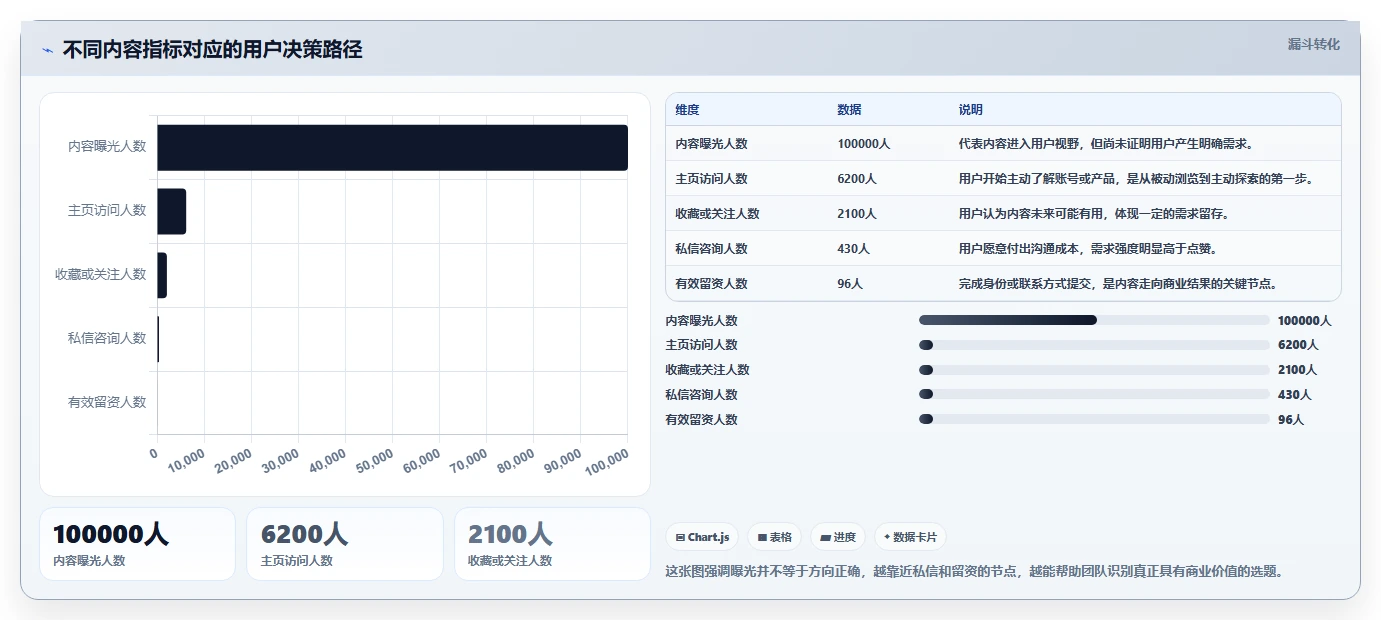Click the 维度 column header
This screenshot has width=1381, height=620.
687,110
